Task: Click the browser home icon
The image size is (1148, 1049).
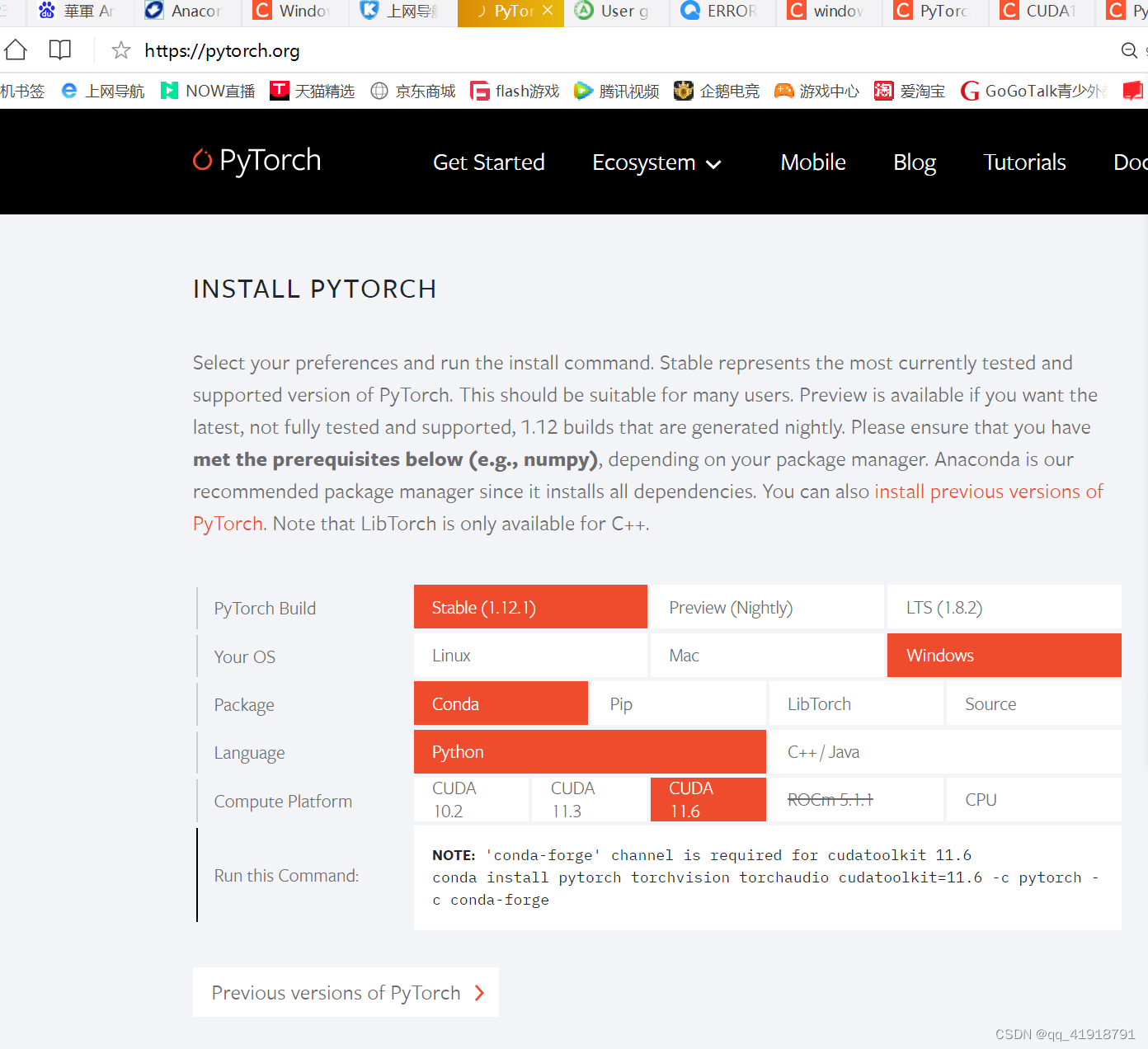Action: tap(16, 50)
